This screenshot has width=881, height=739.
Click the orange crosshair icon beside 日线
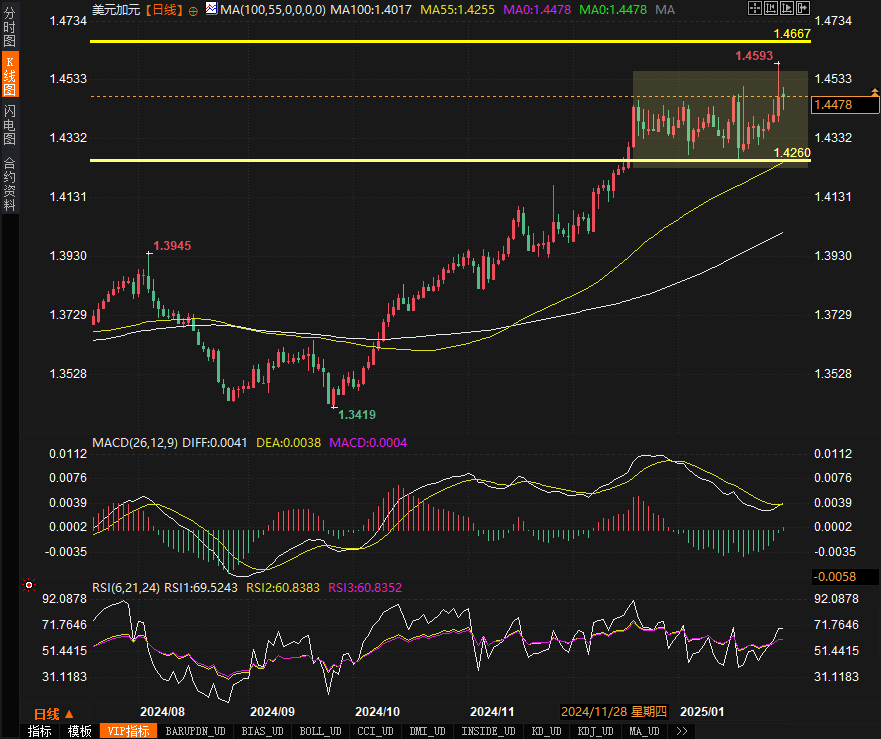pos(193,10)
